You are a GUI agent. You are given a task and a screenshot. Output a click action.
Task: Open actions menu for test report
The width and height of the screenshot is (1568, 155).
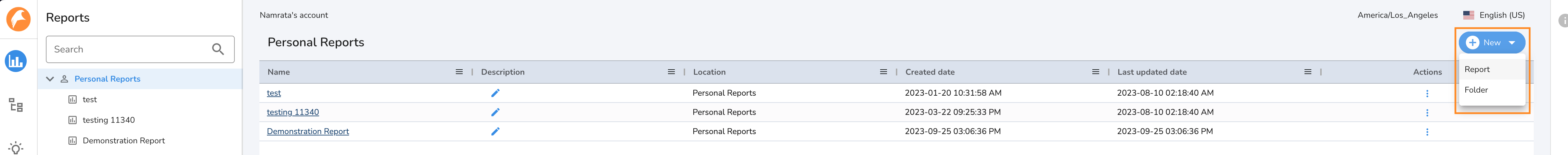[1427, 93]
